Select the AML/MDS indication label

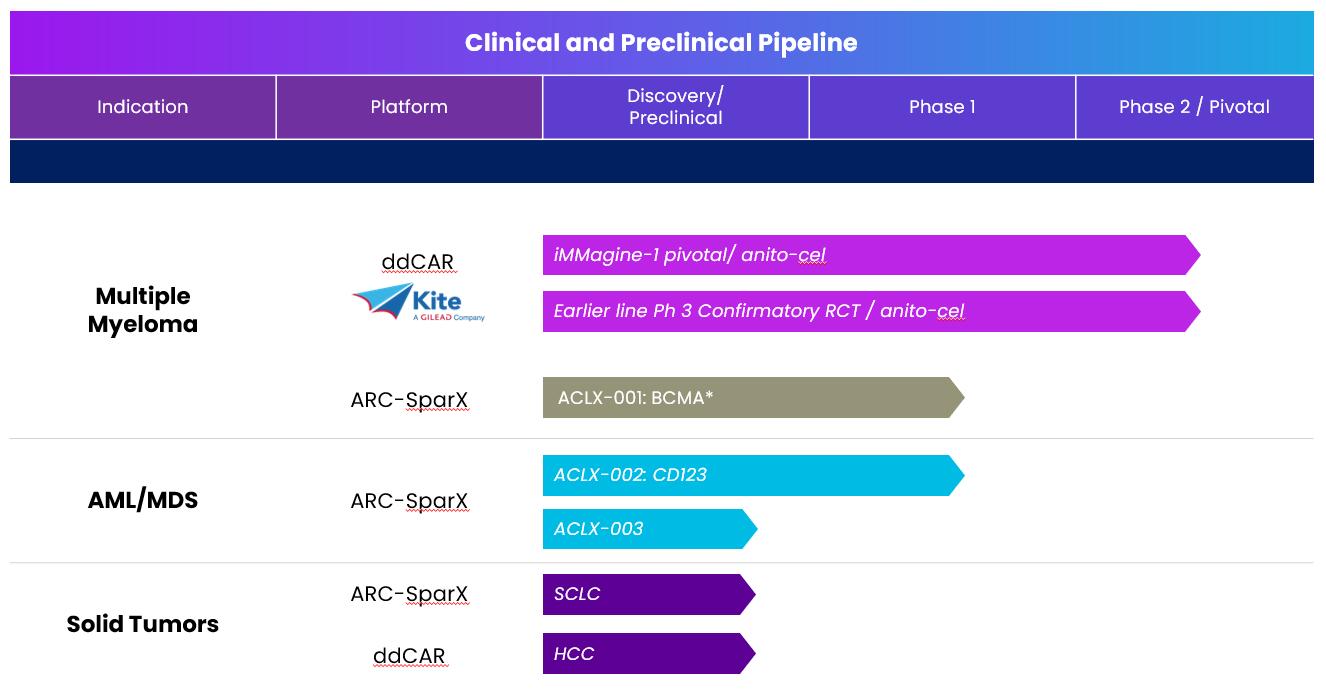[143, 500]
